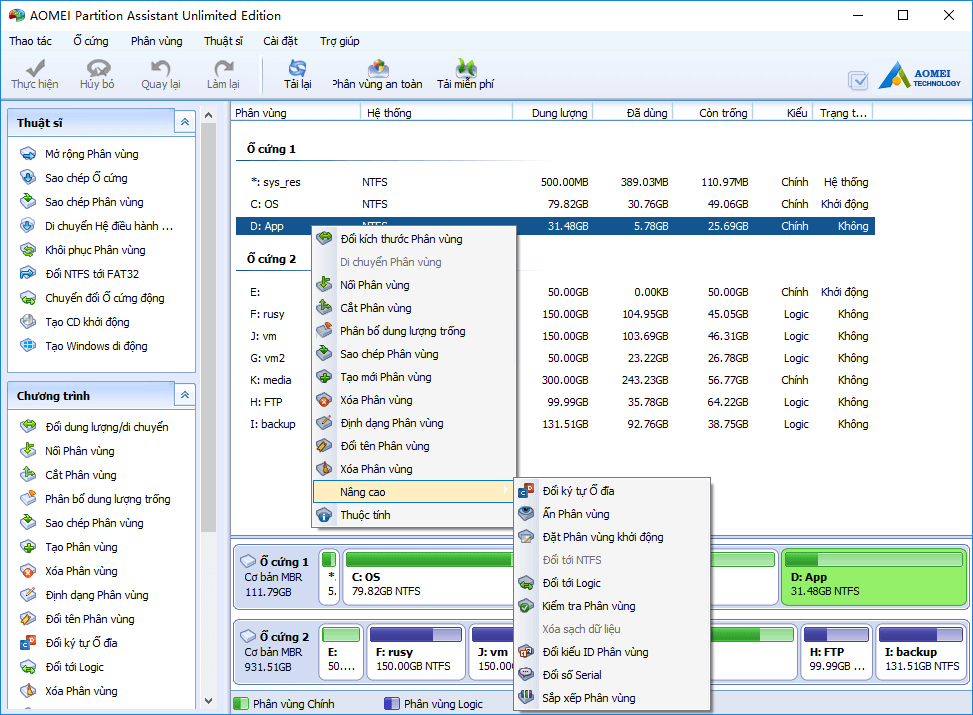Click the Sao chép Phân vùng wizard link
This screenshot has height=715, width=973.
click(94, 202)
